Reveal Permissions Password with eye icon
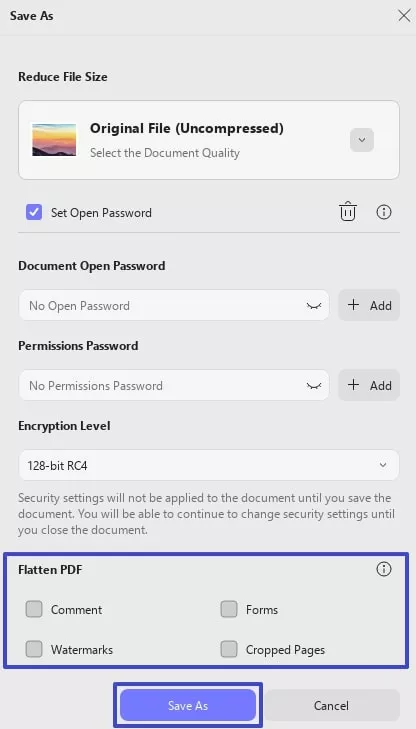Screen dimensions: 416x729 314,386
